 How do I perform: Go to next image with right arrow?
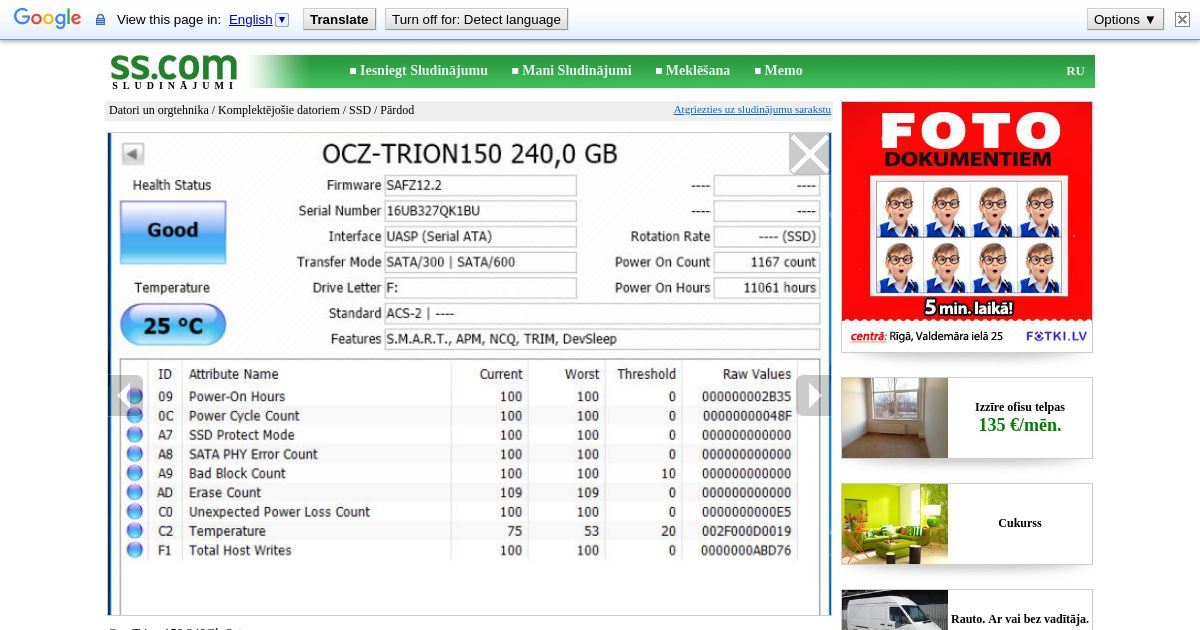click(813, 396)
